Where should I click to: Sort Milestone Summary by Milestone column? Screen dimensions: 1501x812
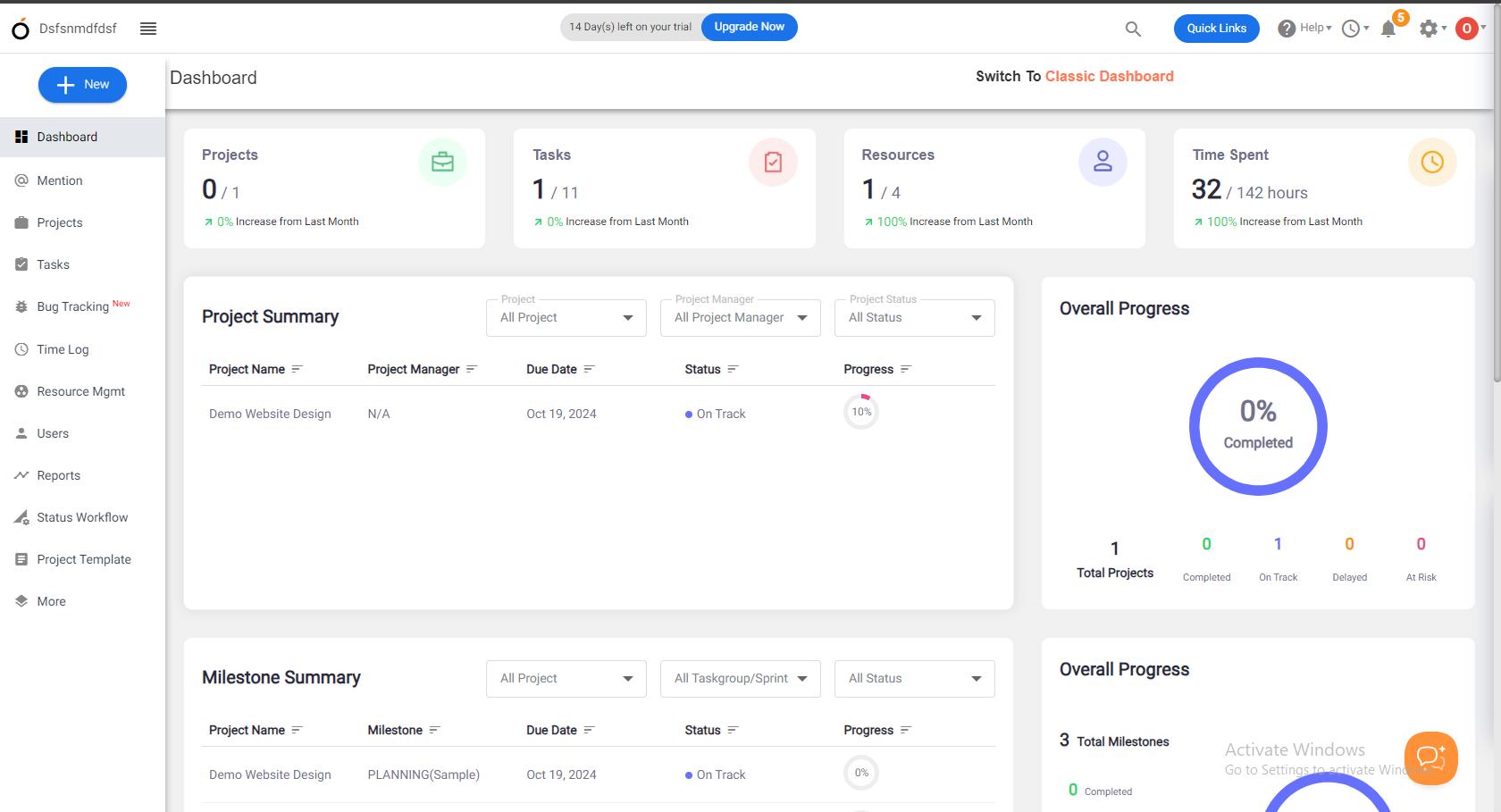(434, 730)
